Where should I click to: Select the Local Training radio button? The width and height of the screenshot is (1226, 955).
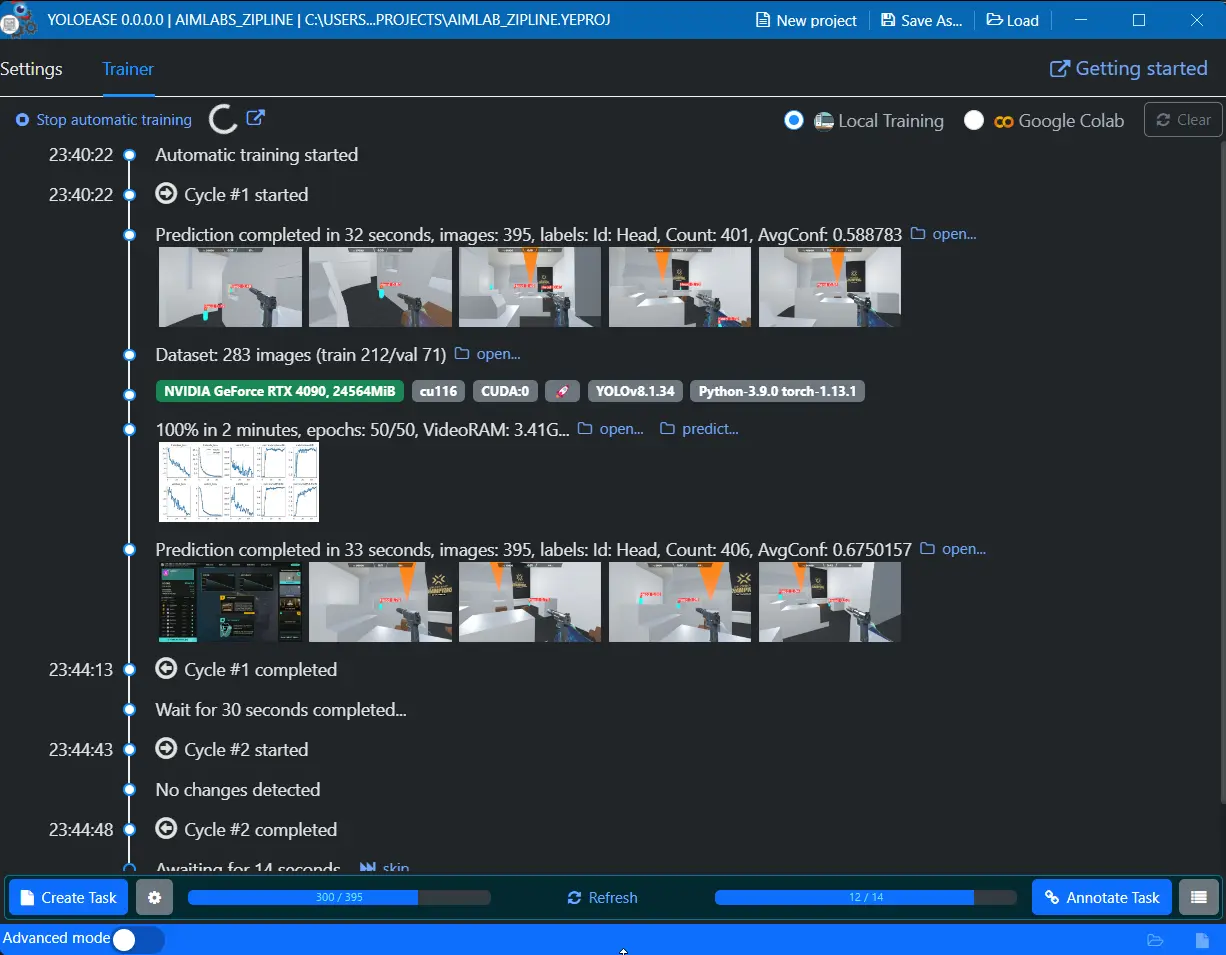pos(794,120)
